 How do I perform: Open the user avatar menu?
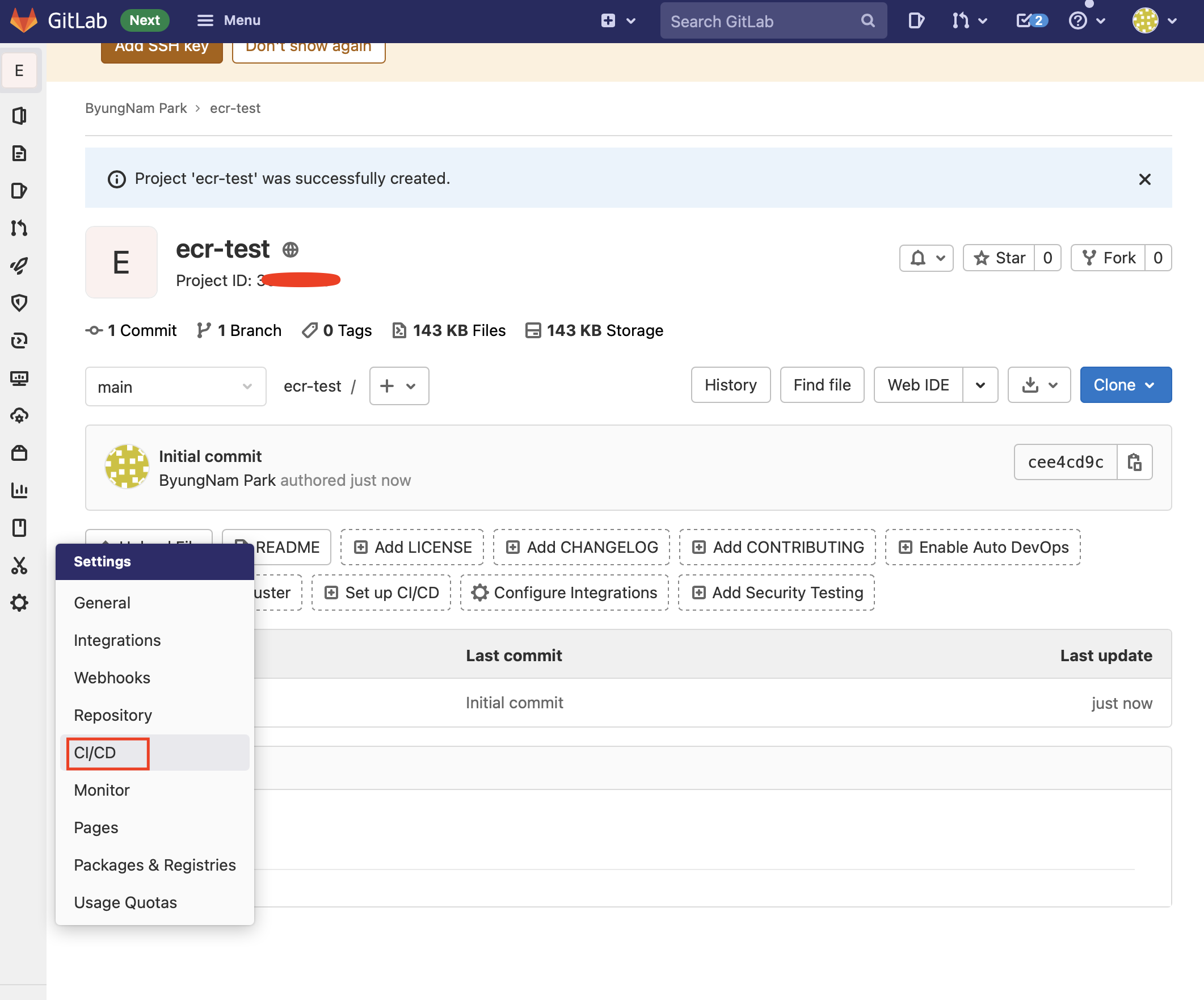coord(1154,21)
